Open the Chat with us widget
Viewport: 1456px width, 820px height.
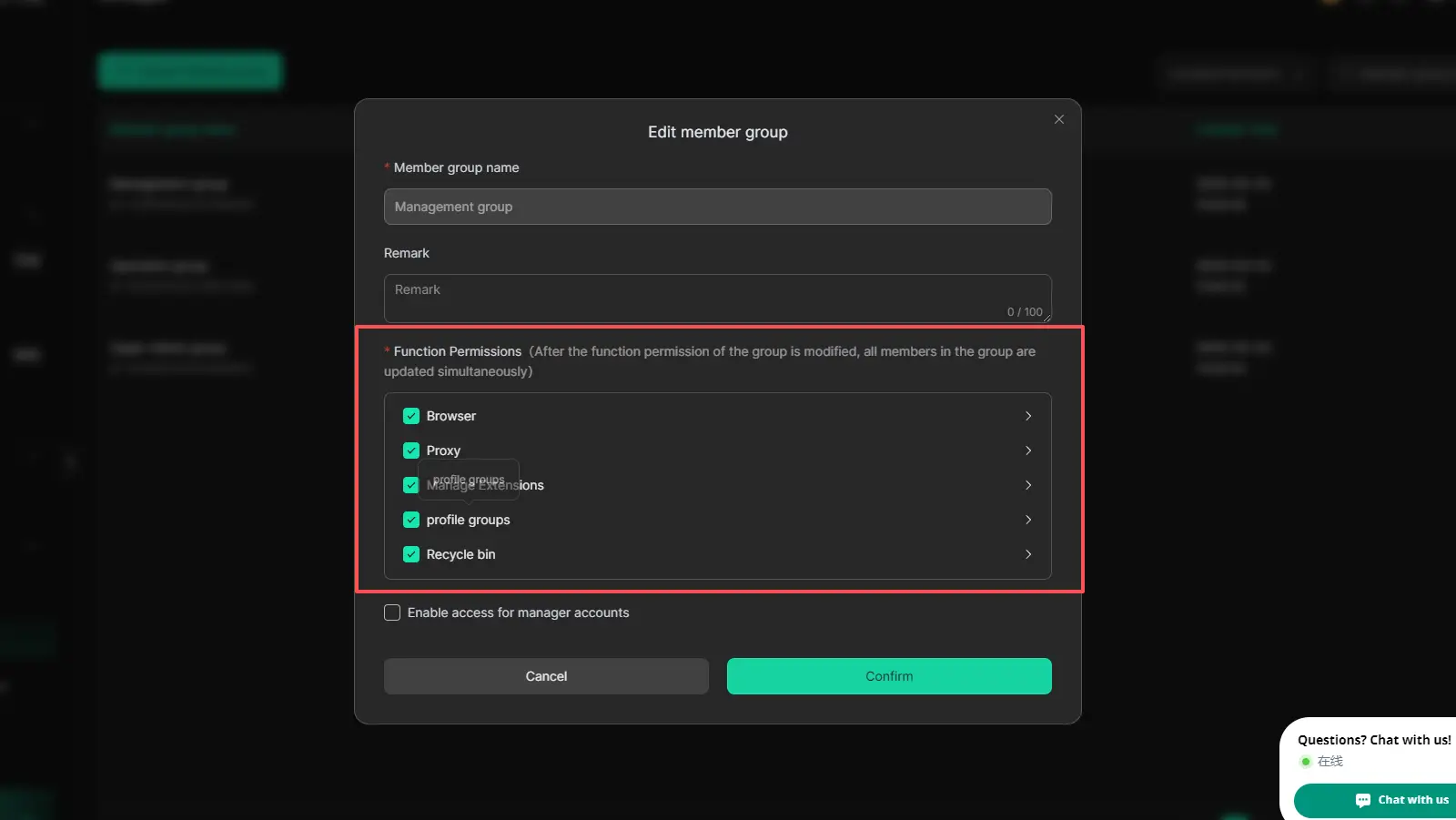click(x=1401, y=800)
